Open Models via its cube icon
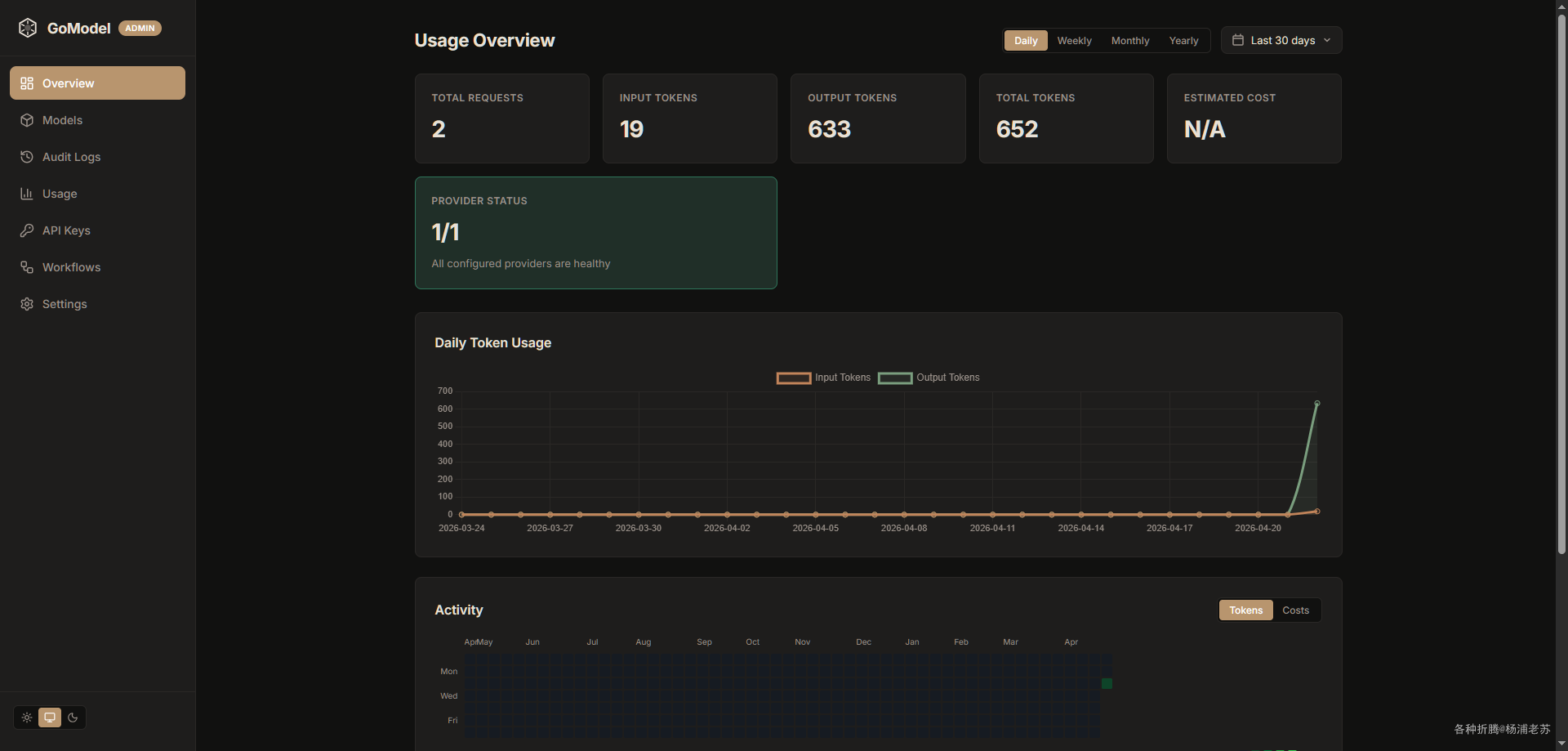The width and height of the screenshot is (1568, 751). pyautogui.click(x=27, y=120)
